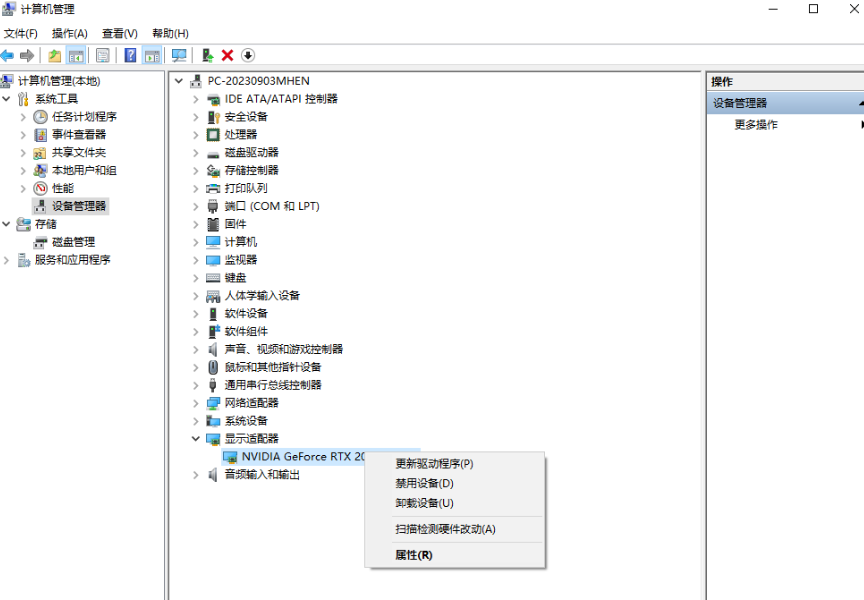Viewport: 864px width, 600px height.
Task: Click the red X uninstall device icon
Action: [x=227, y=55]
